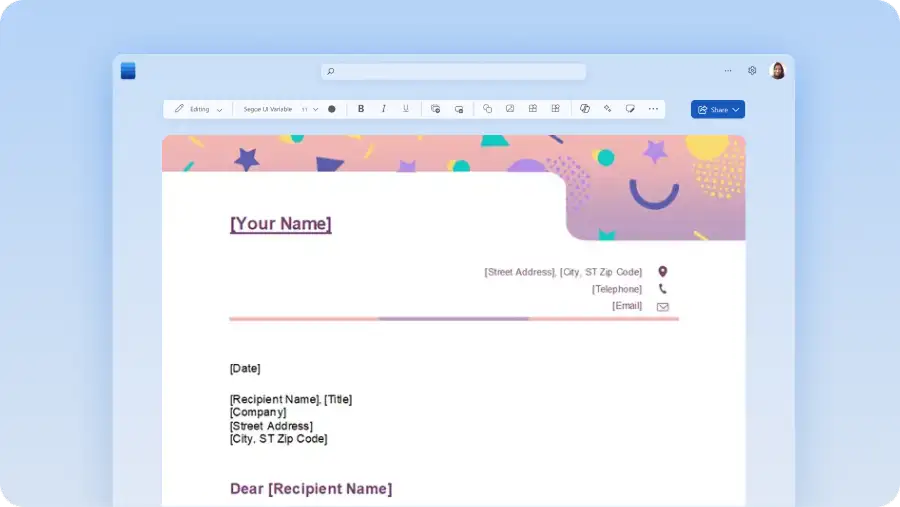
Task: Click into the search bar
Action: [x=453, y=71]
